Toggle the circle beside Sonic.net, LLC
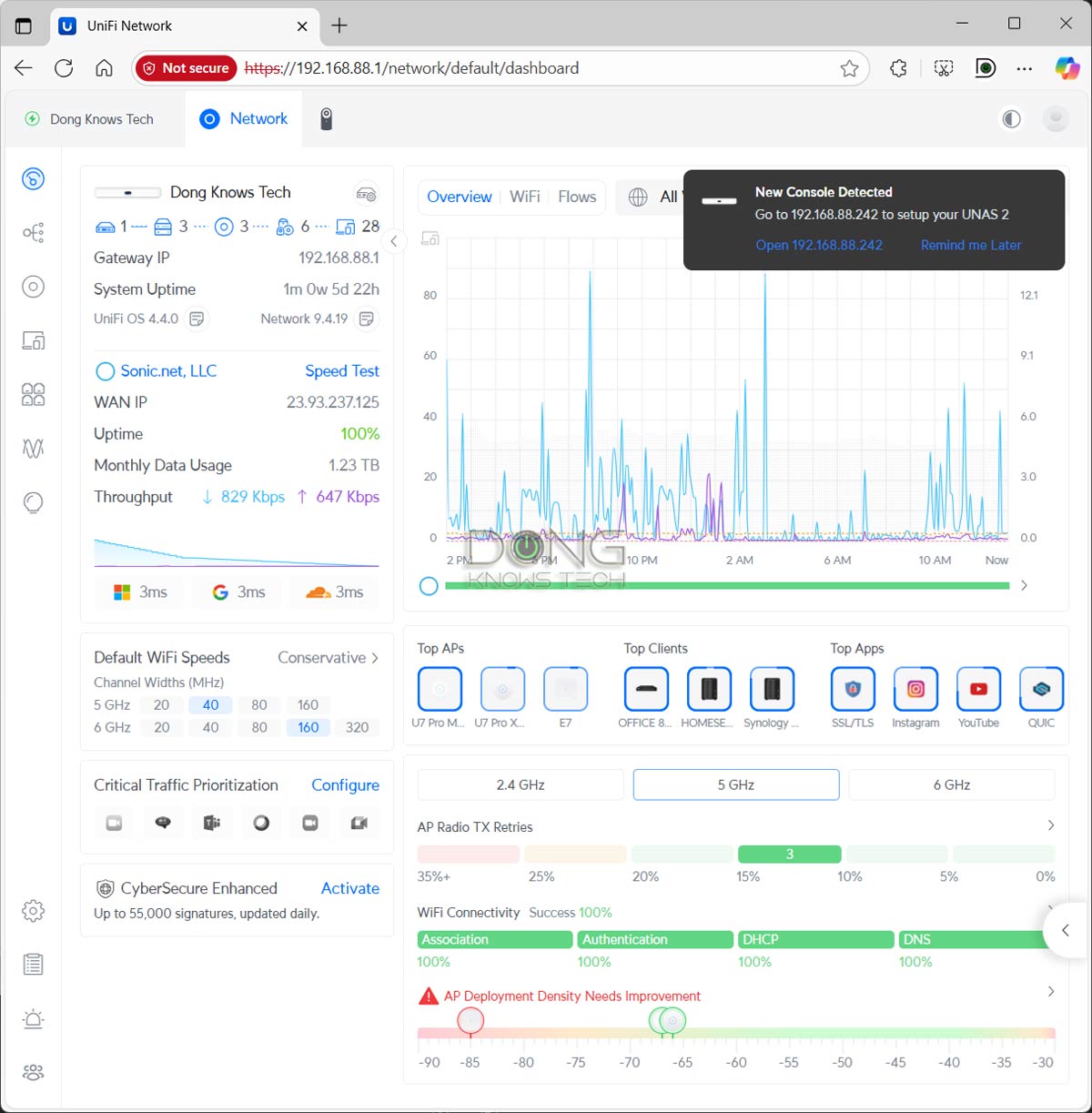Screen dimensions: 1092x1113 (x=105, y=371)
